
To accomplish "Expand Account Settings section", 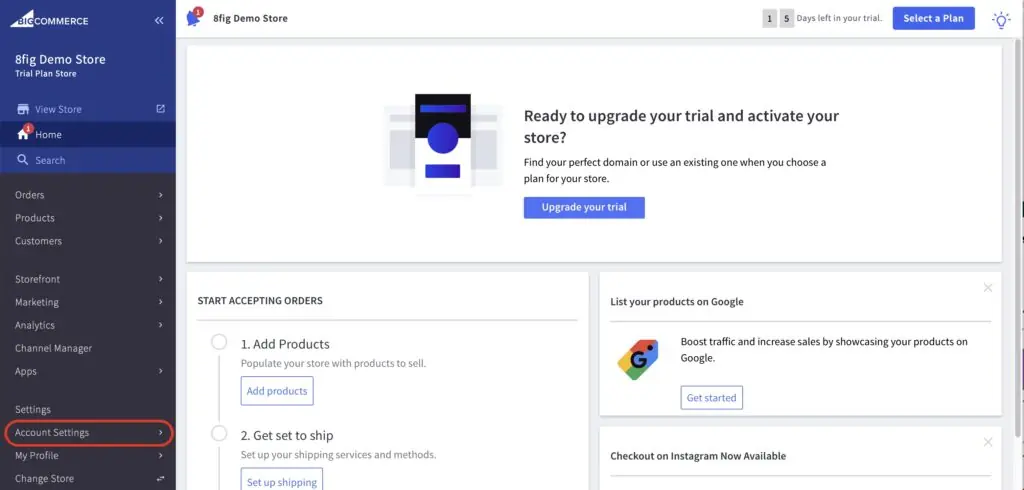I will pos(88,433).
